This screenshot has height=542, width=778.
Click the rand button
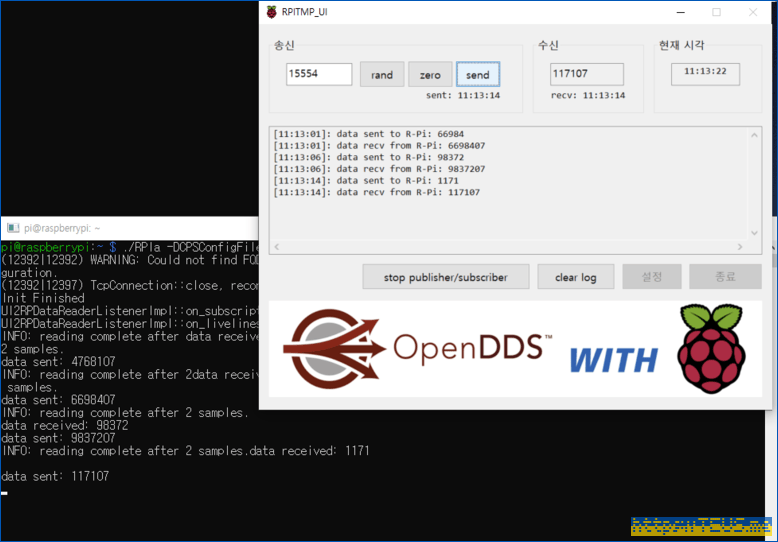tap(382, 74)
